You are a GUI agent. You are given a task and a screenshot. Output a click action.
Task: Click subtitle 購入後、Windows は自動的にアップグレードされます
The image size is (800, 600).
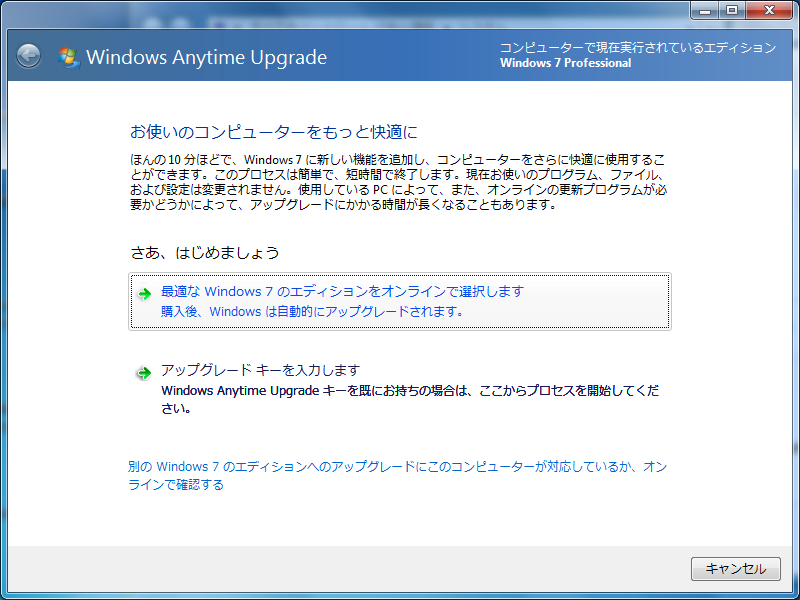312,311
